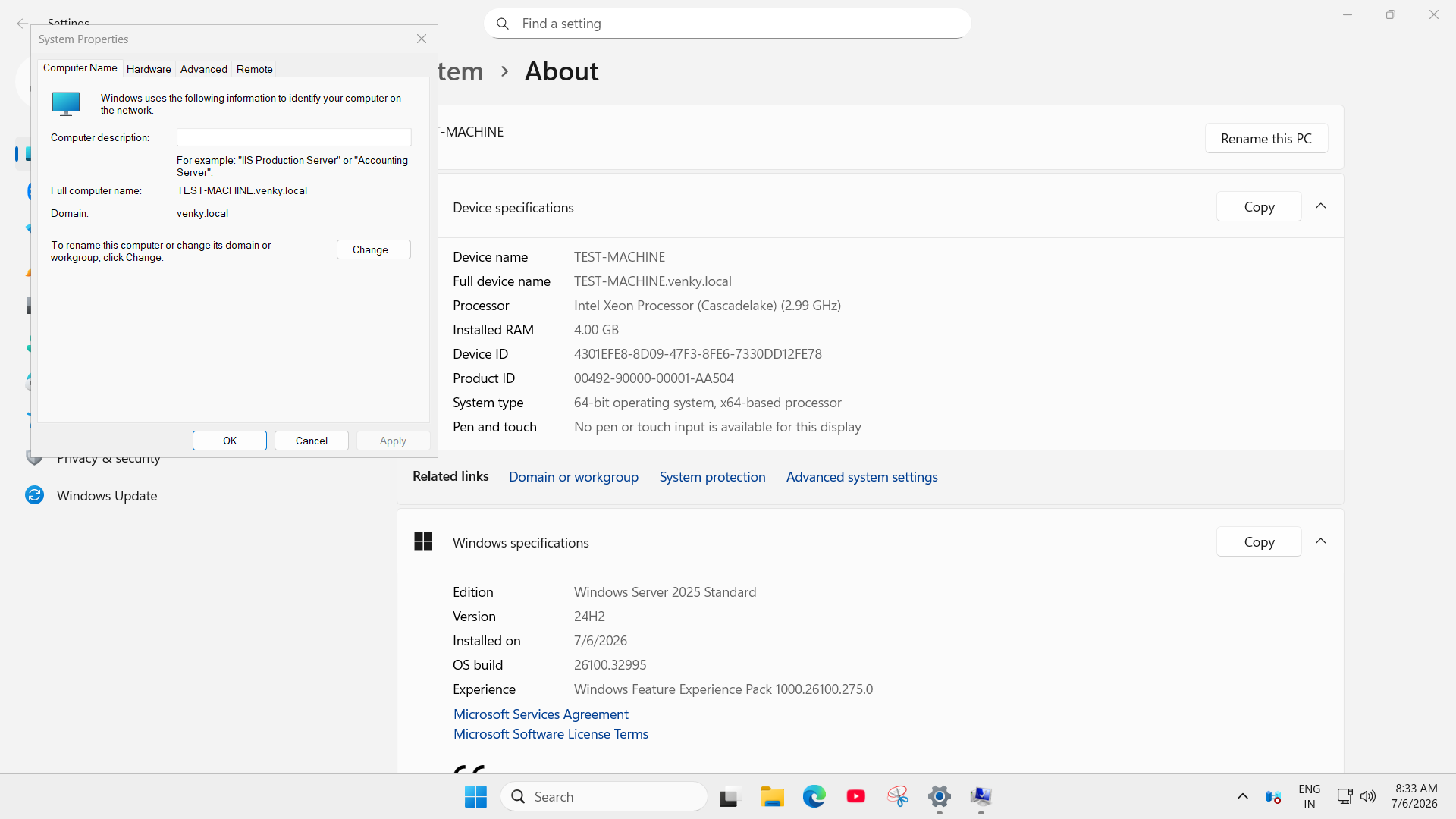Open the Remote tab
1456x819 pixels.
254,69
